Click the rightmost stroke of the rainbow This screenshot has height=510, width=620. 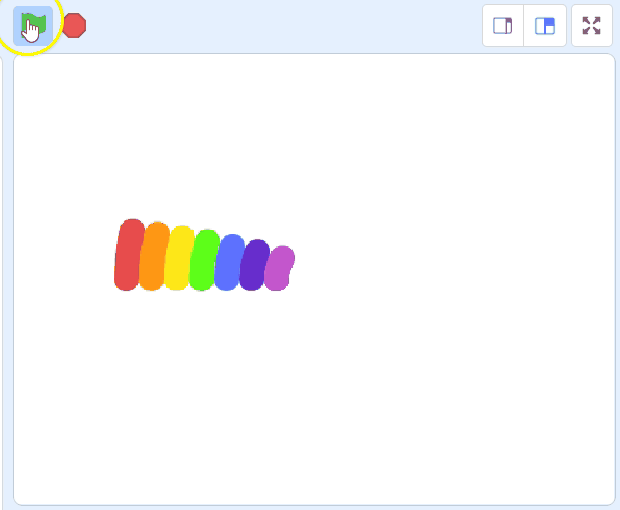[278, 268]
